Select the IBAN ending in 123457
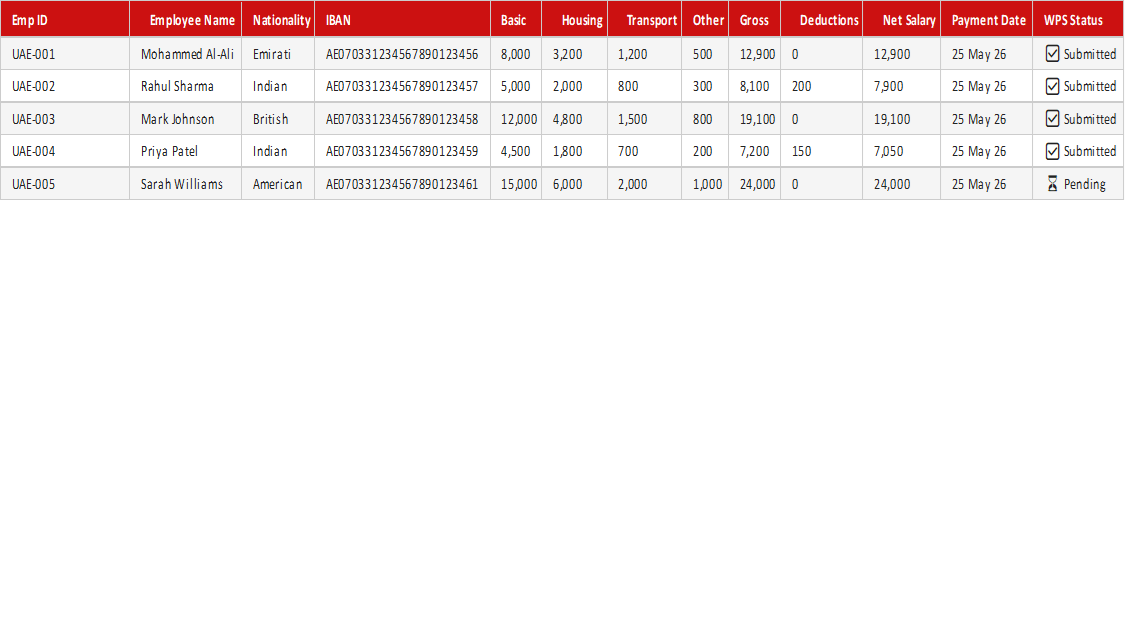This screenshot has width=1125, height=625. click(403, 86)
